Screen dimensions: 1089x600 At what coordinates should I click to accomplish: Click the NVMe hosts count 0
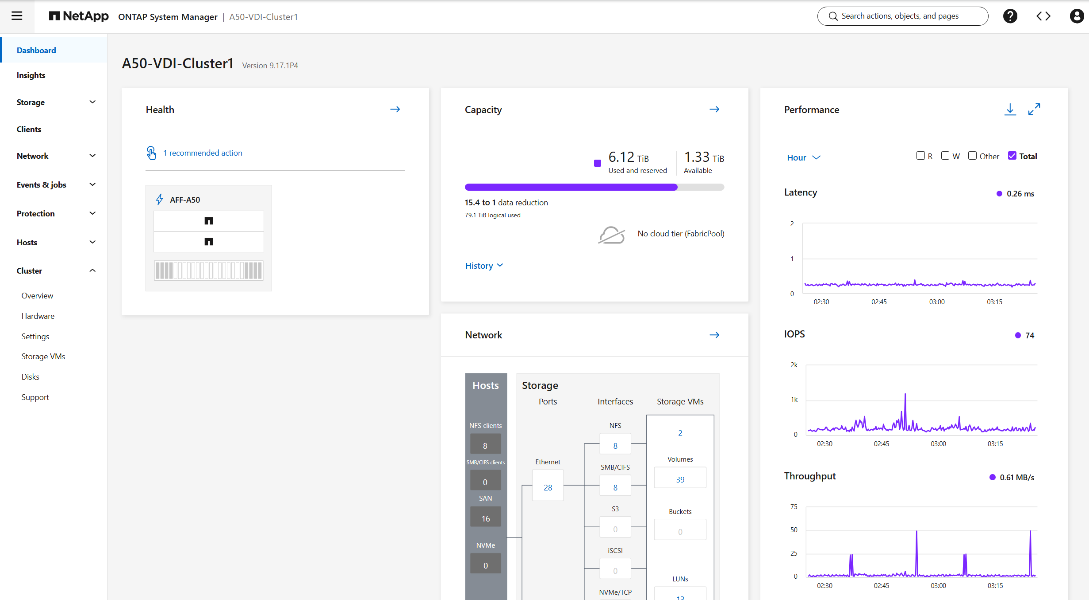pyautogui.click(x=485, y=565)
